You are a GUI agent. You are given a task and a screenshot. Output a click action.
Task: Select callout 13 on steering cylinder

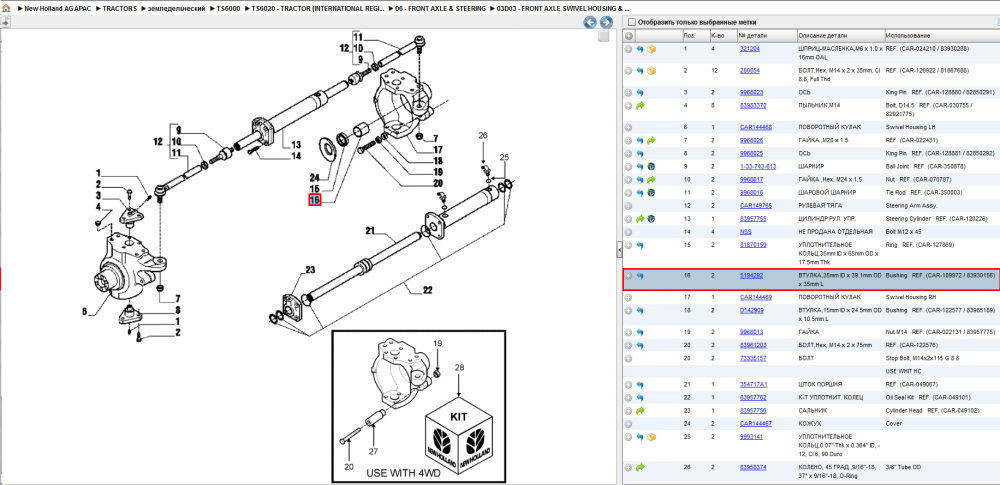295,144
